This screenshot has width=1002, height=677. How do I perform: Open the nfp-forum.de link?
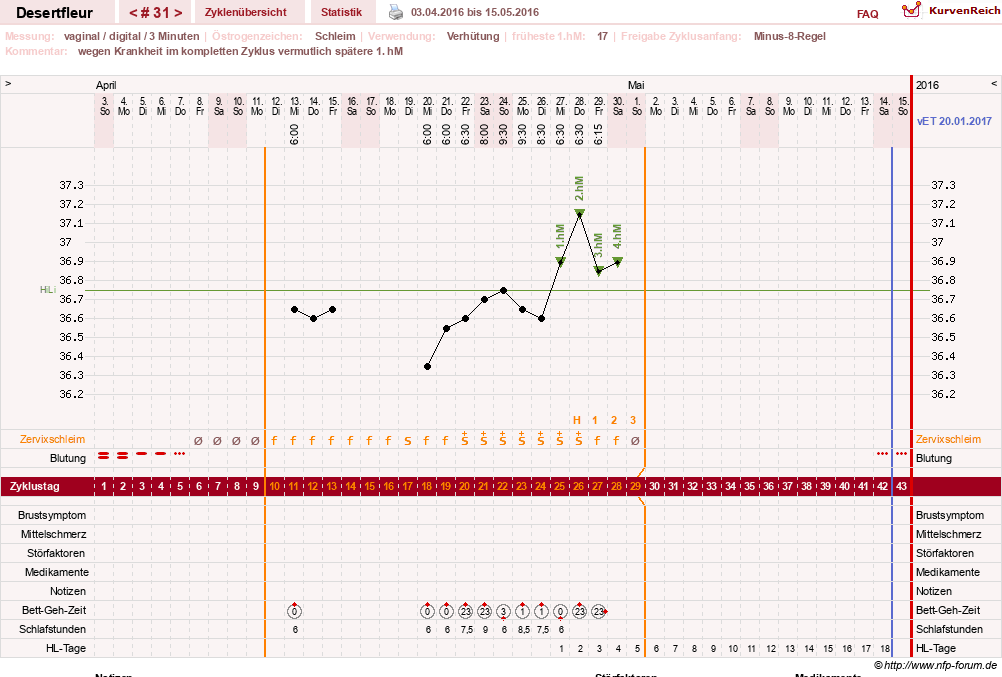[940, 665]
